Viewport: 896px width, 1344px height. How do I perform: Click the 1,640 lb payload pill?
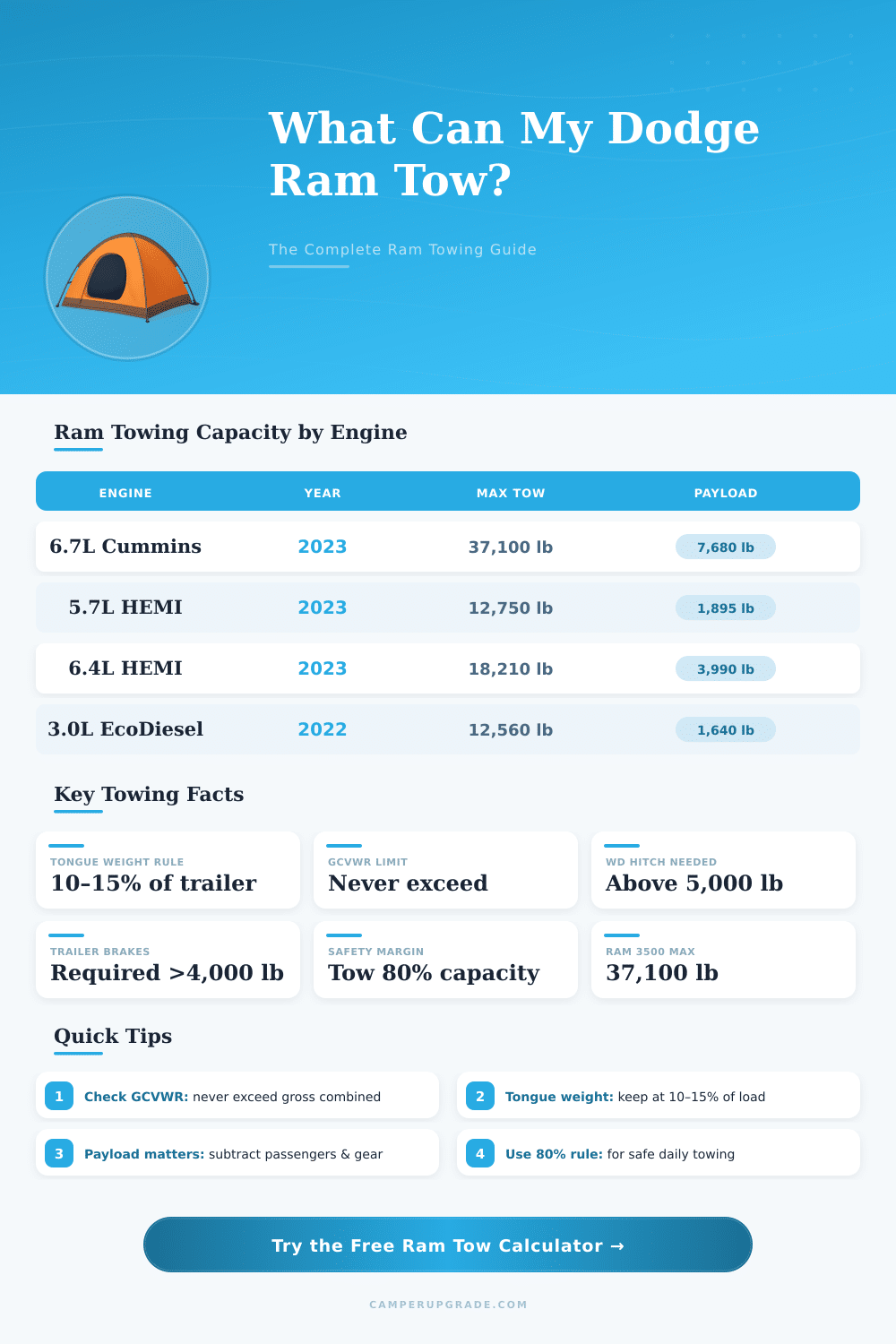click(725, 729)
